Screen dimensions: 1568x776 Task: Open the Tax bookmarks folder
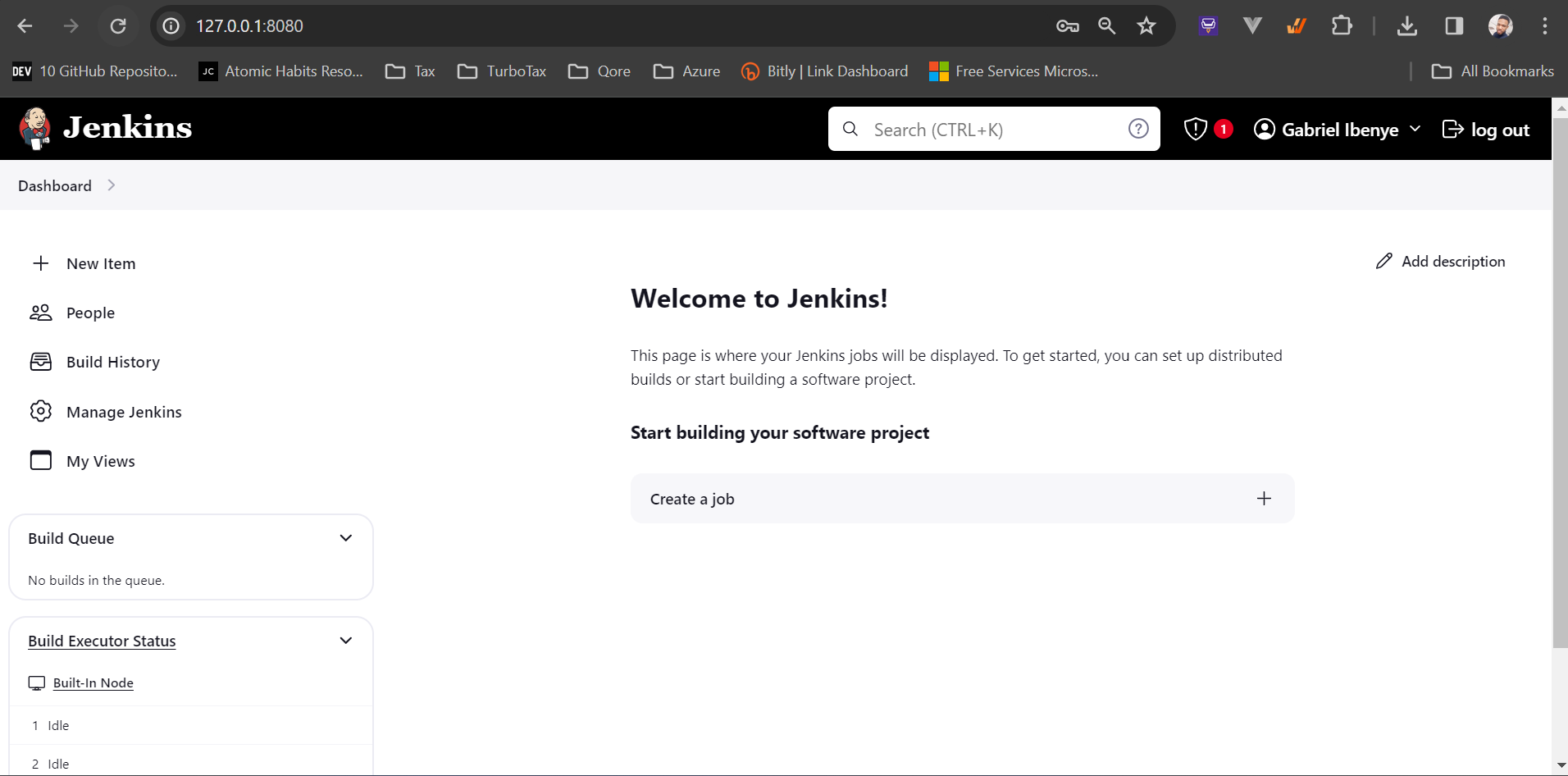[x=409, y=71]
